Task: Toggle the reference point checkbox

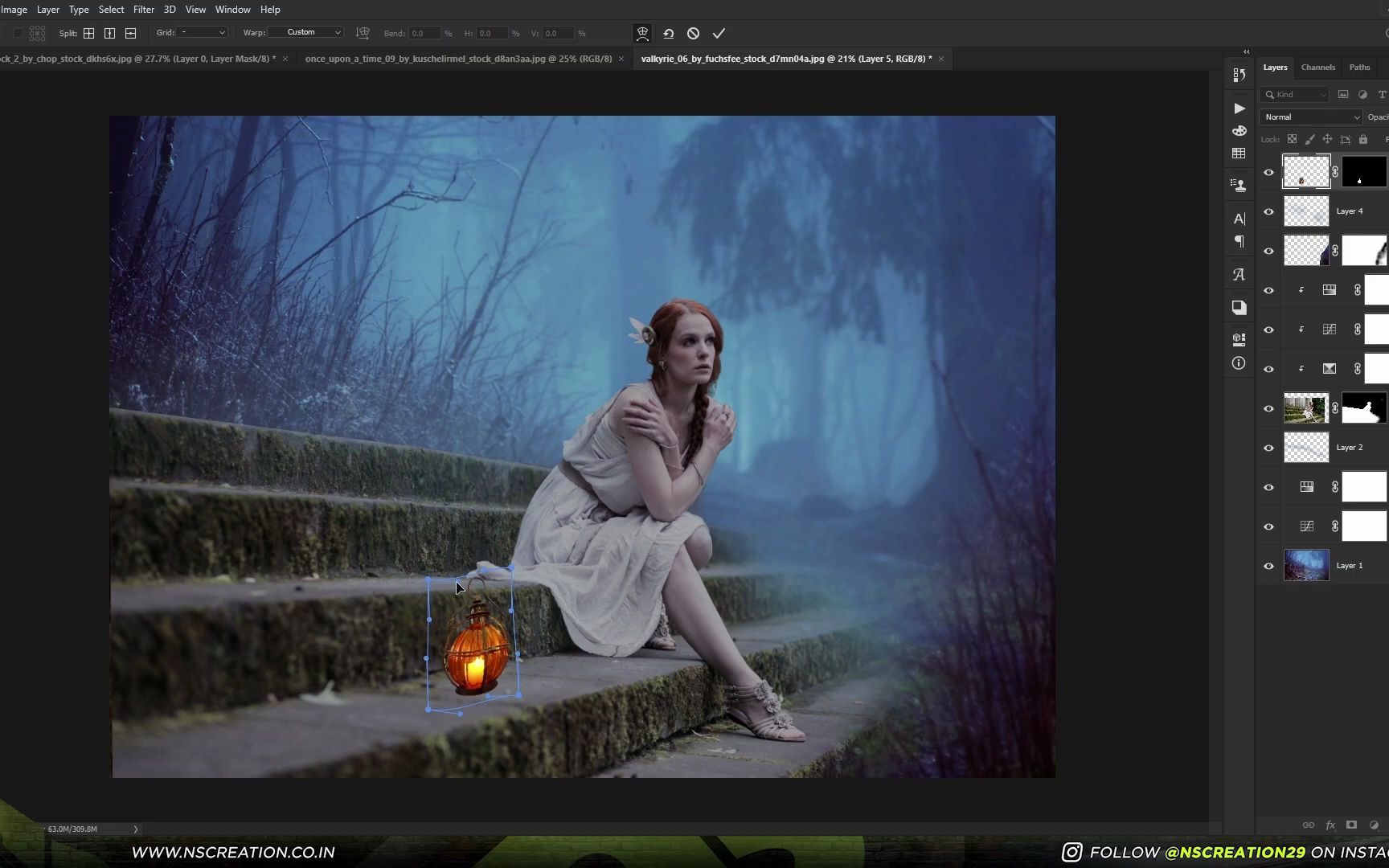Action: pos(18,33)
